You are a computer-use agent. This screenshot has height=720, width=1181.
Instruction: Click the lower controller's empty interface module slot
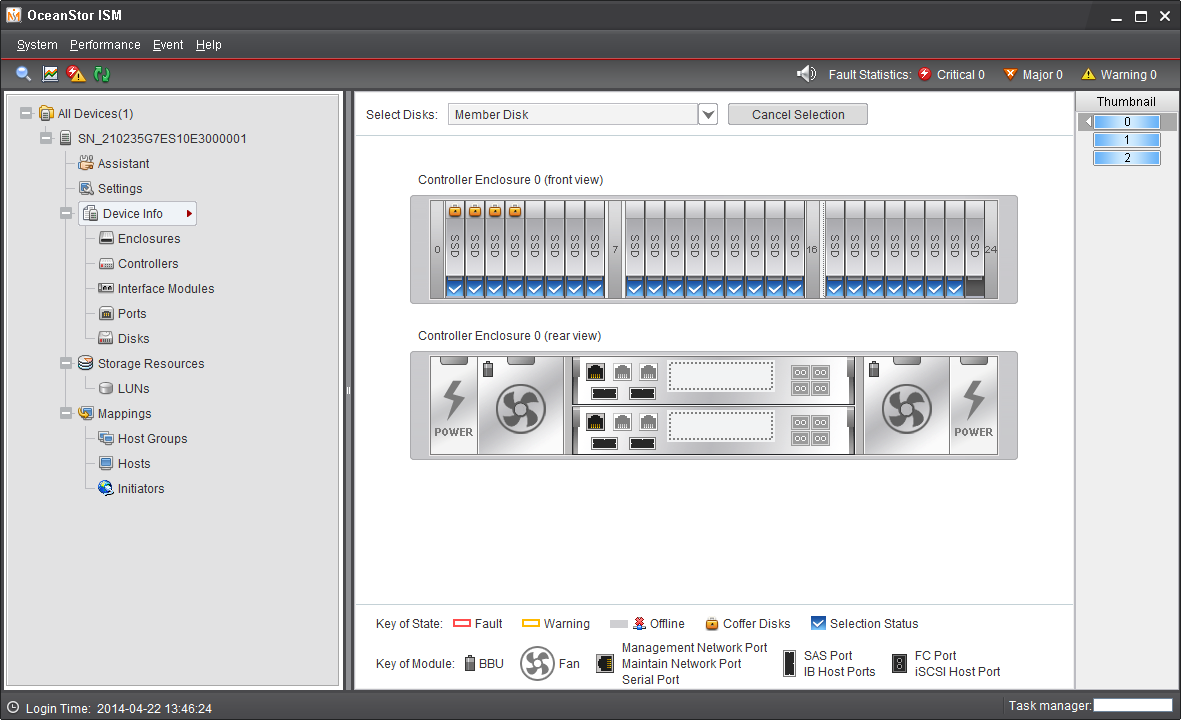[x=721, y=426]
